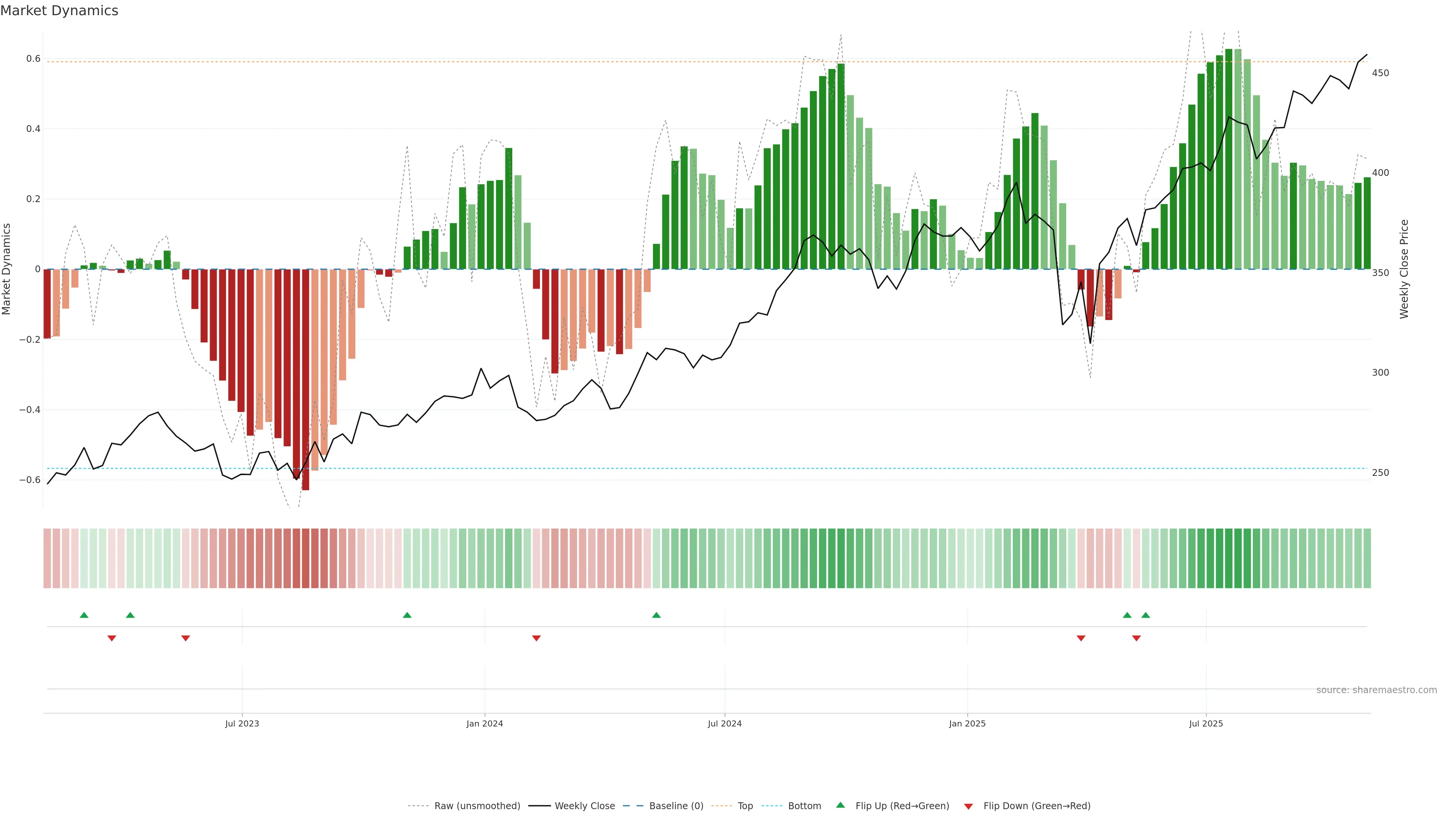This screenshot has height=819, width=1456.
Task: Click the green triangle icon in the legend
Action: point(841,805)
